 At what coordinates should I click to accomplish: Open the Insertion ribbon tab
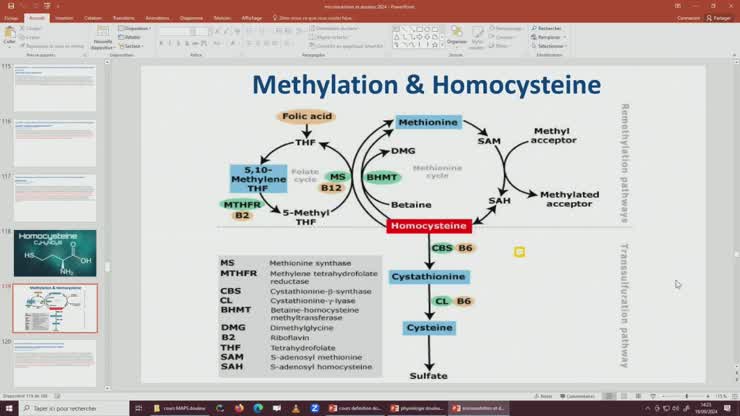point(64,17)
